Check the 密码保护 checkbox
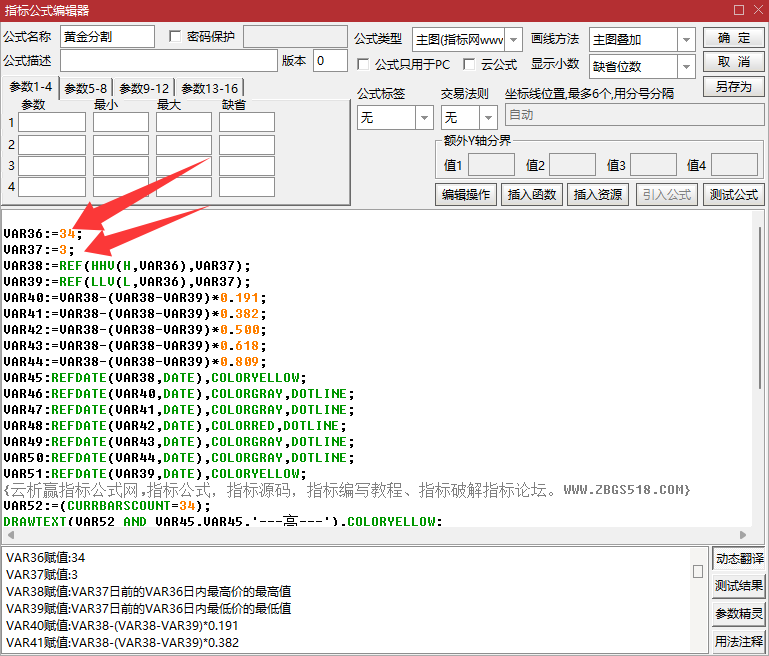 (x=176, y=37)
